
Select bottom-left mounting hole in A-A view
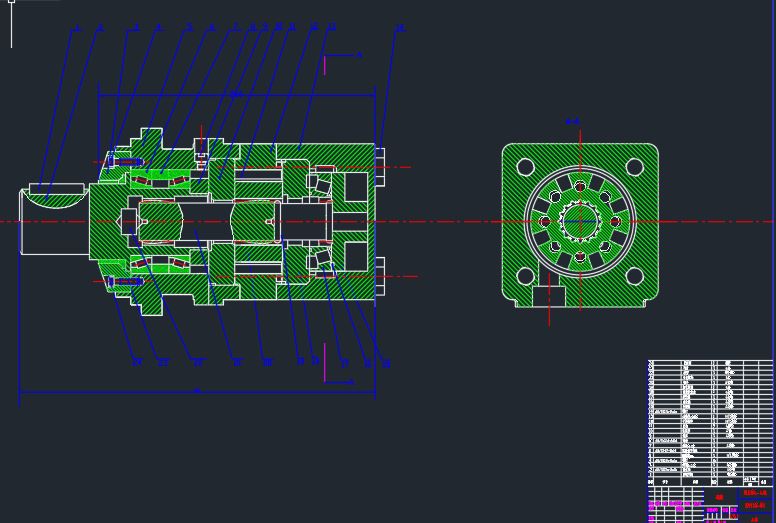tap(525, 276)
